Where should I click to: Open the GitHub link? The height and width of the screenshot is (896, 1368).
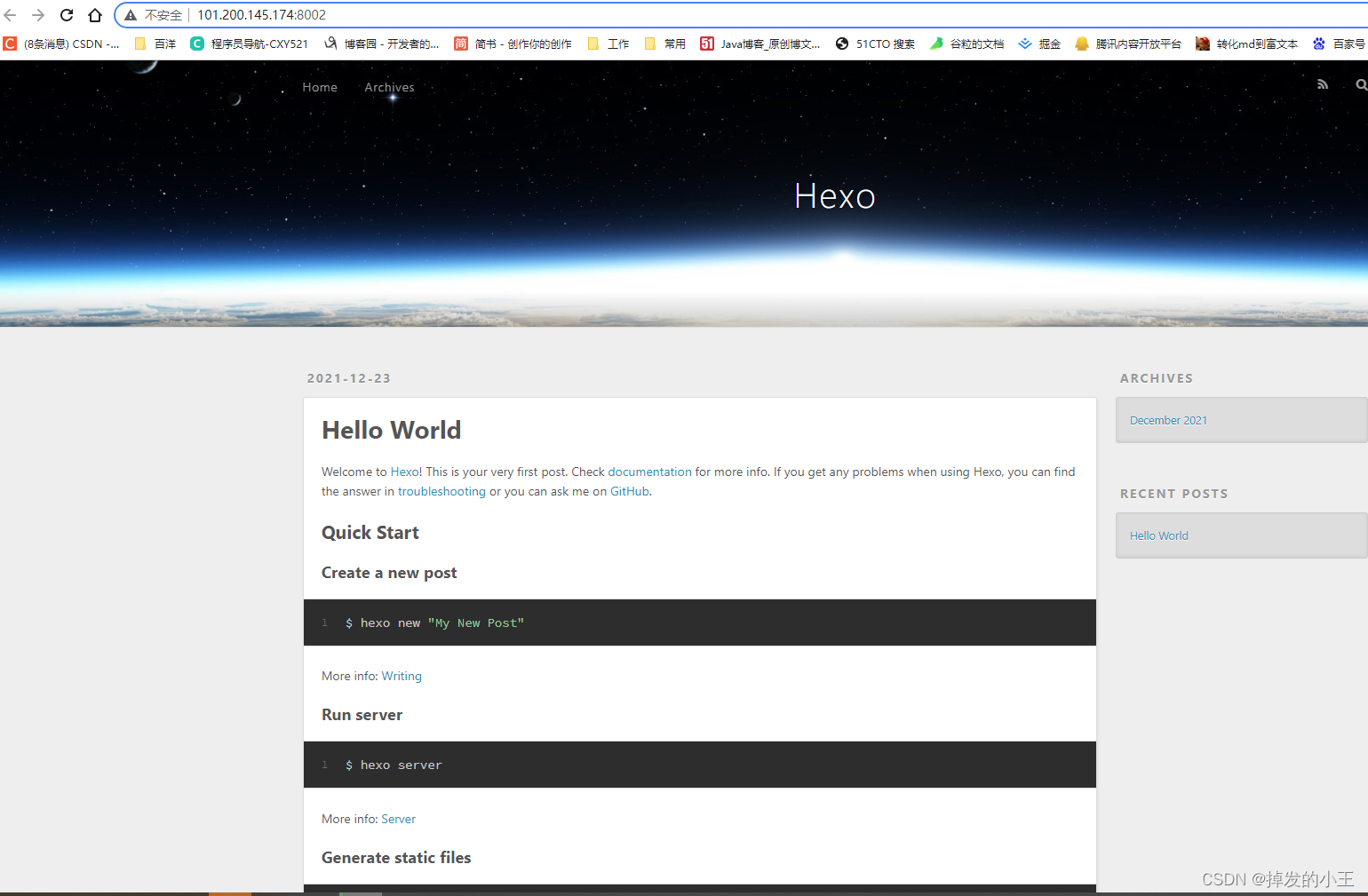click(629, 491)
